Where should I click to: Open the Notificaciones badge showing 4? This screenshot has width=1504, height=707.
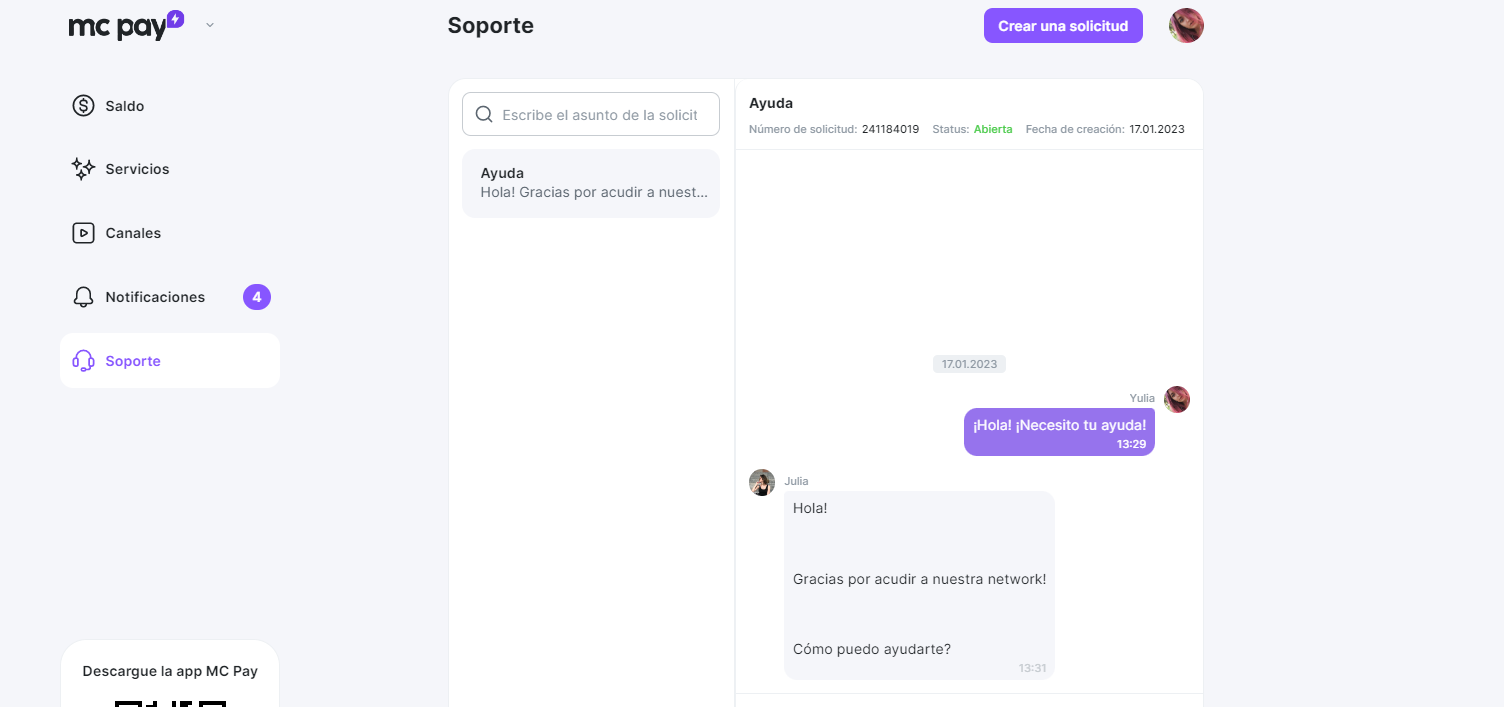257,297
